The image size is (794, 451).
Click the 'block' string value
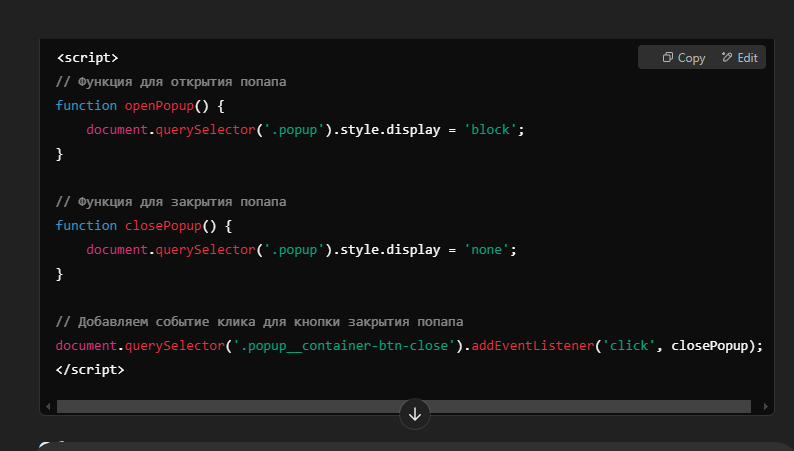pos(493,129)
